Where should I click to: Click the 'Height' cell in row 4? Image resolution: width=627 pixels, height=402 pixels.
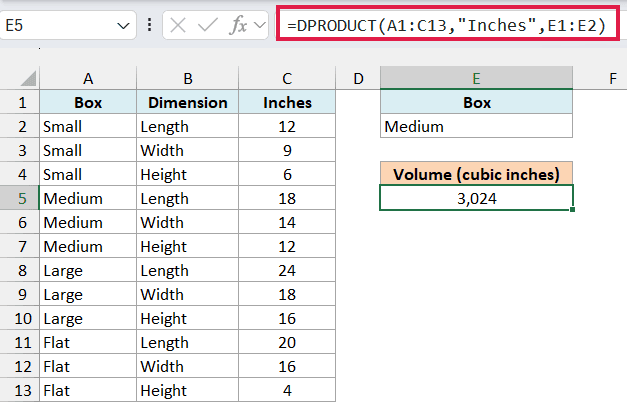[188, 174]
